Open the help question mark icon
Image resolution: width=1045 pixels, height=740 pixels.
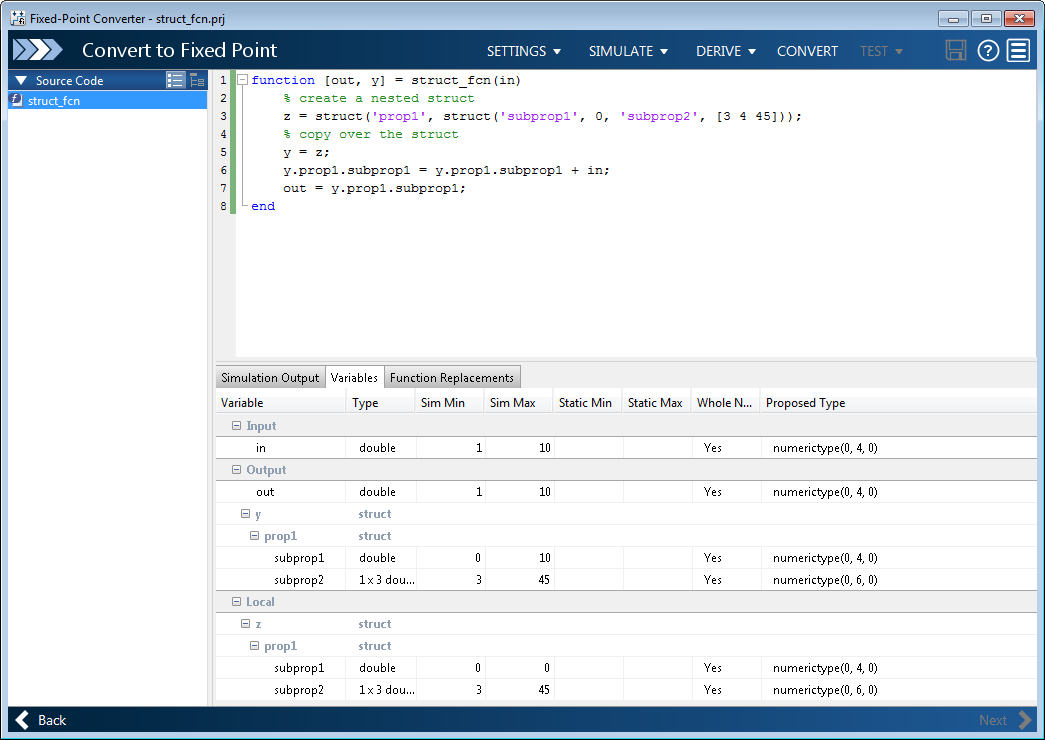click(x=988, y=51)
